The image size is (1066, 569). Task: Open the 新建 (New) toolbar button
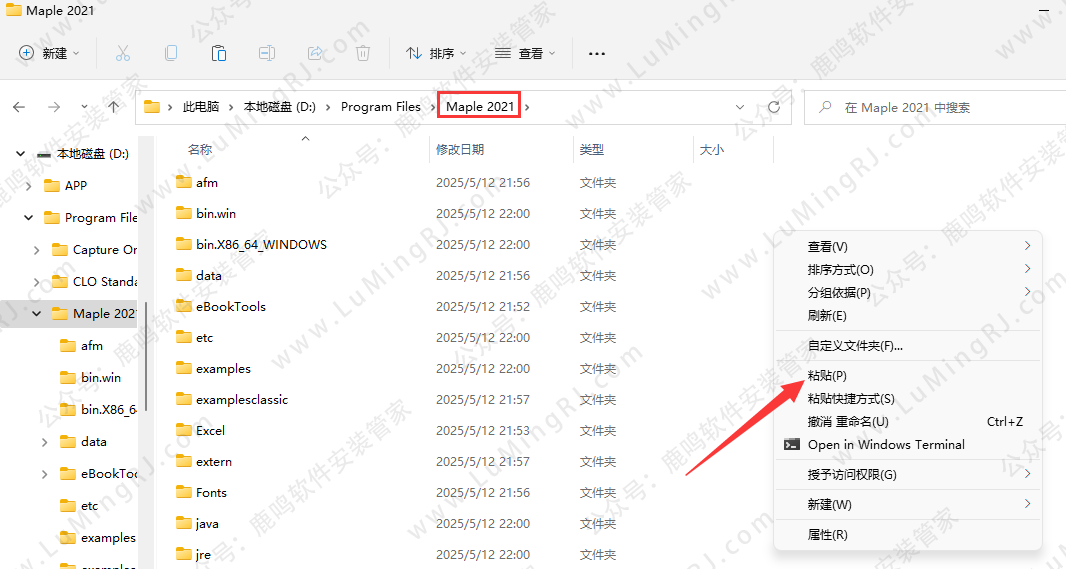[x=49, y=53]
